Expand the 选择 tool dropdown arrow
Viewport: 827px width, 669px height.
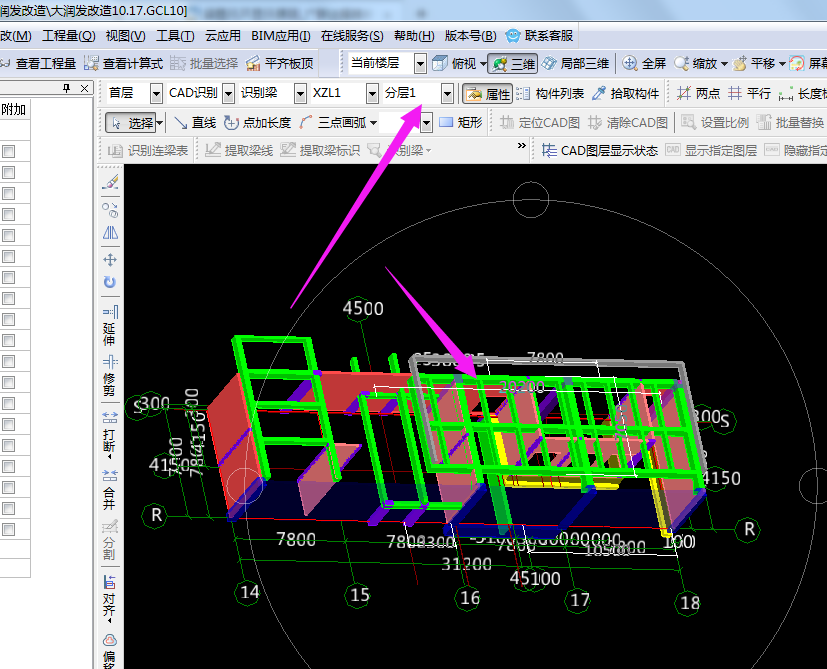point(160,123)
